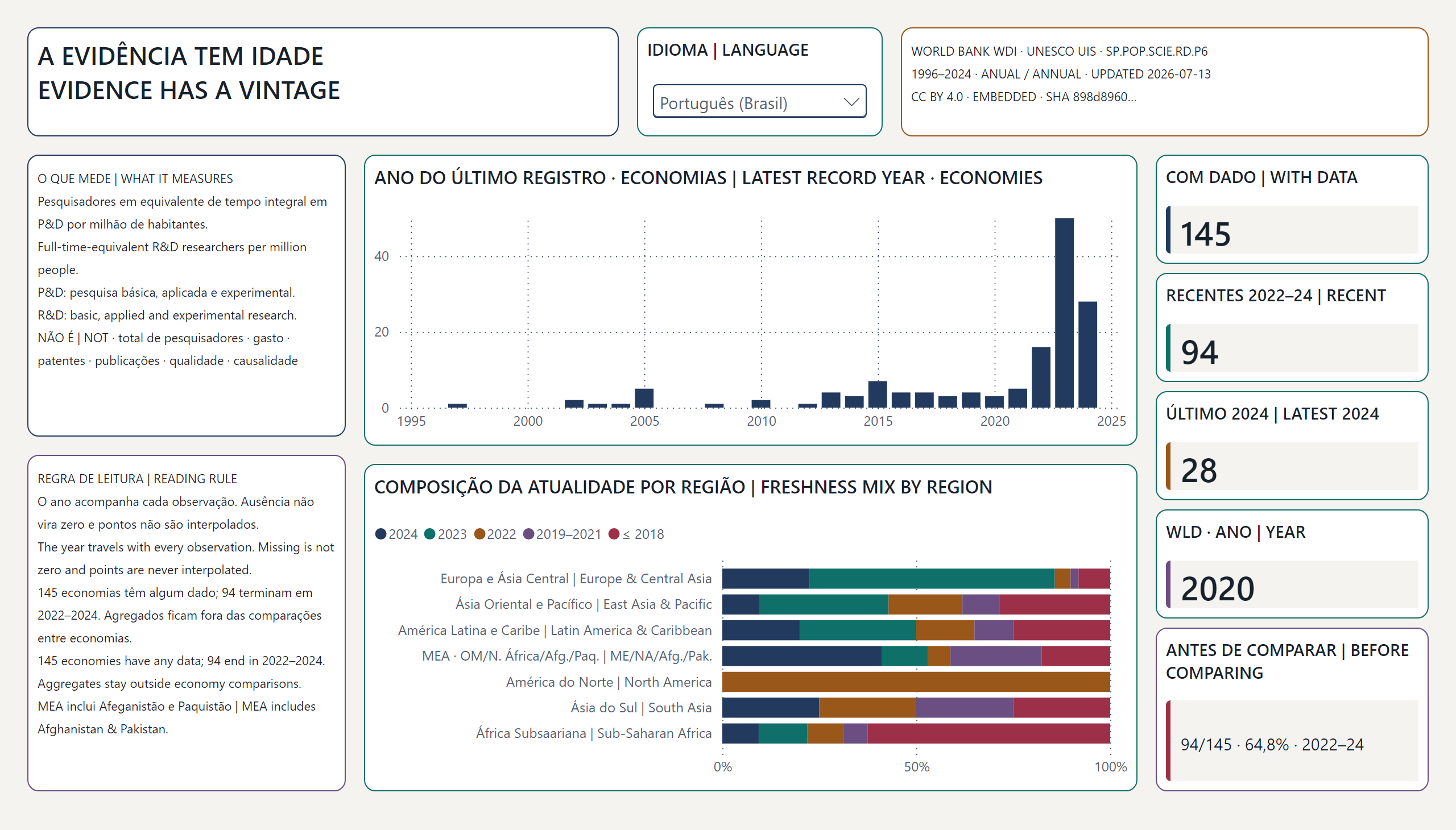Click the WLD ANO card showing 2020
1456x830 pixels.
(x=1292, y=564)
